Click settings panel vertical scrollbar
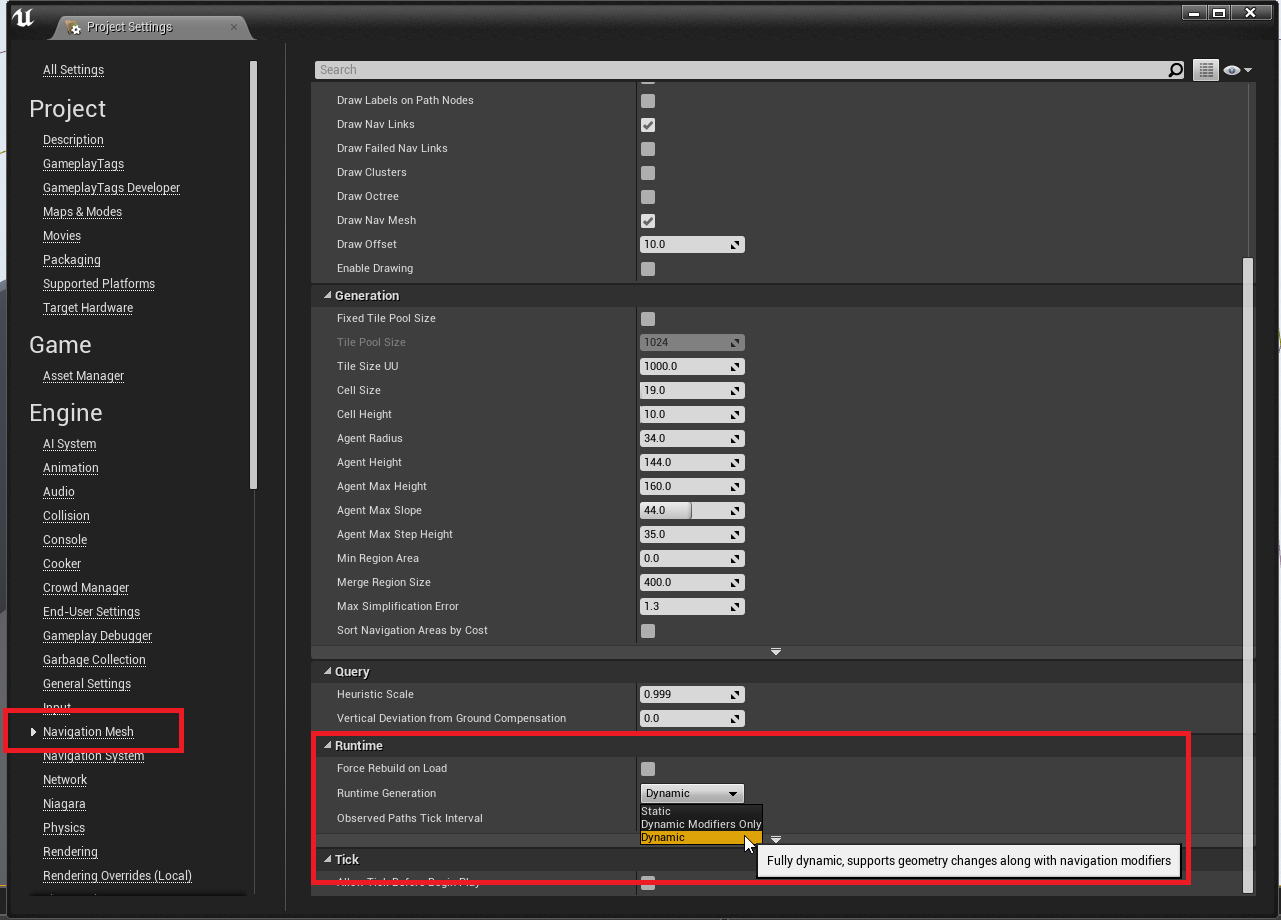Viewport: 1281px width, 920px height. click(x=1247, y=575)
